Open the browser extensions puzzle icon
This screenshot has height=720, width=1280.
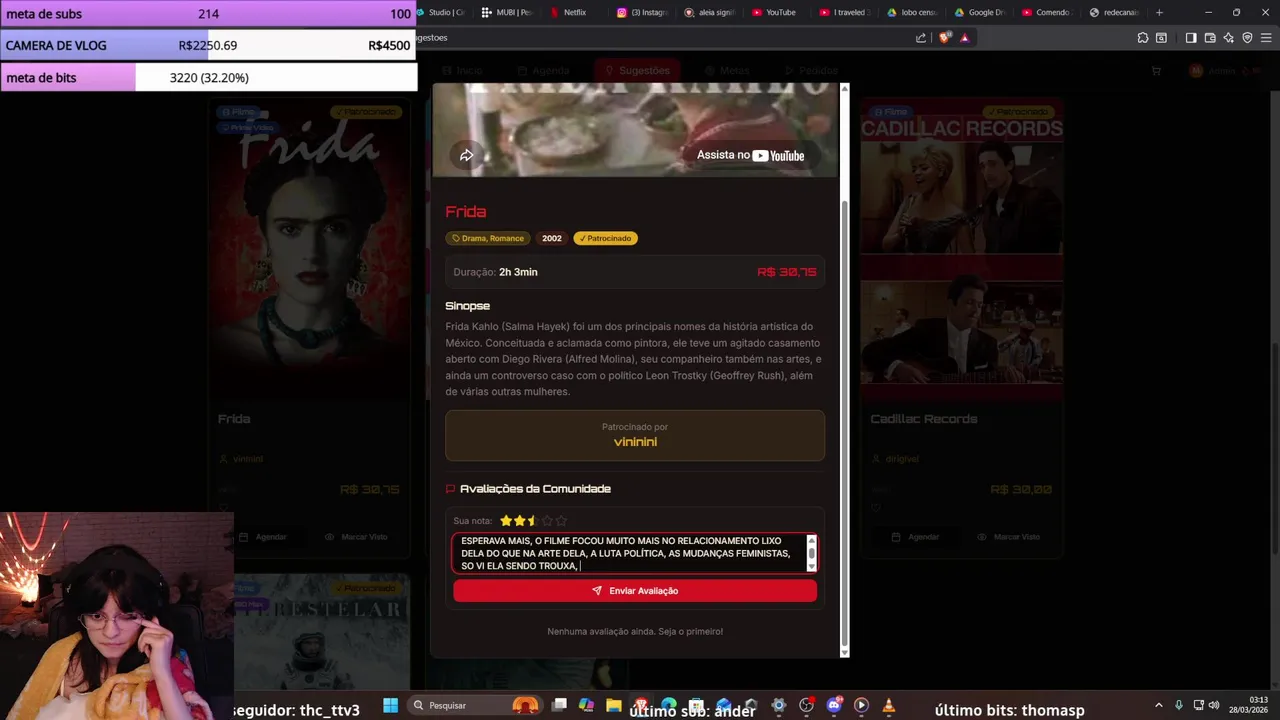(x=1142, y=38)
